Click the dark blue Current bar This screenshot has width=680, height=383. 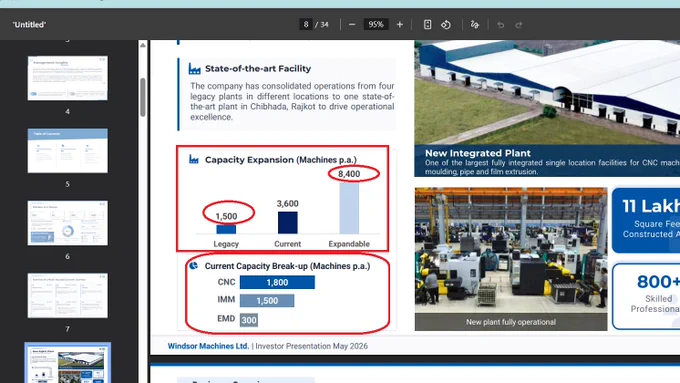click(288, 223)
